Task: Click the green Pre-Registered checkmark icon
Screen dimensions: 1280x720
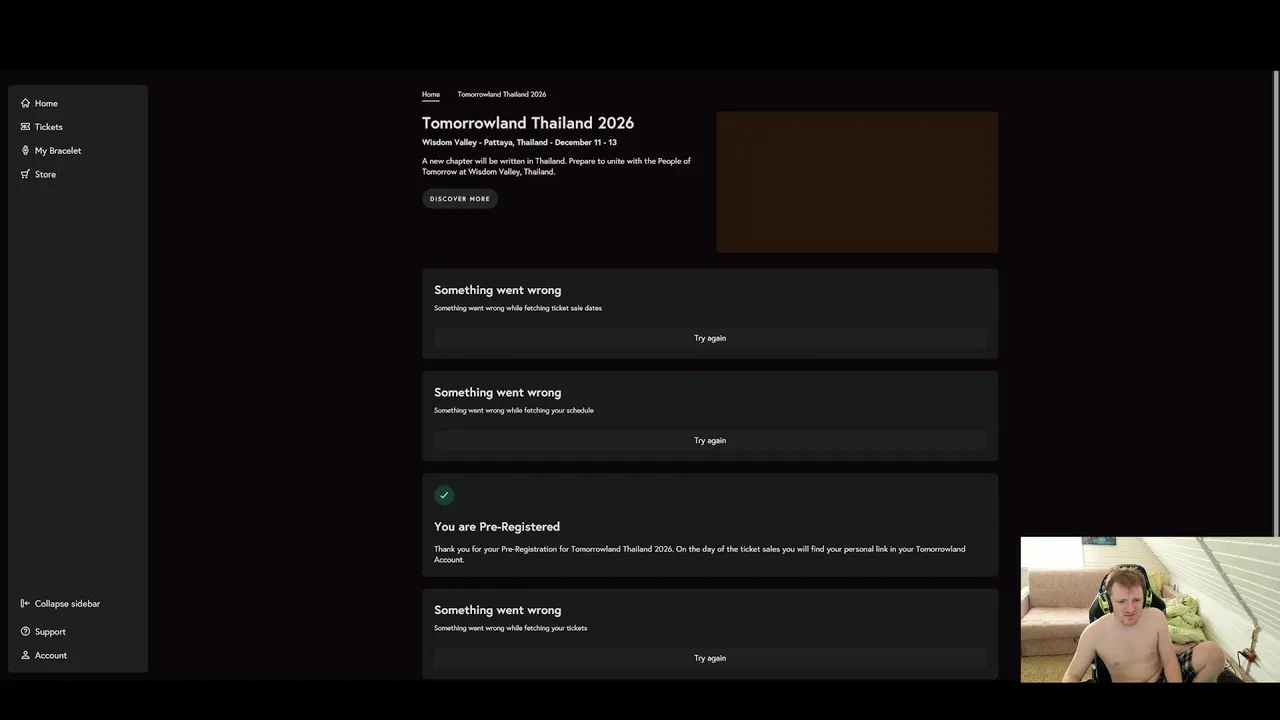Action: 444,495
